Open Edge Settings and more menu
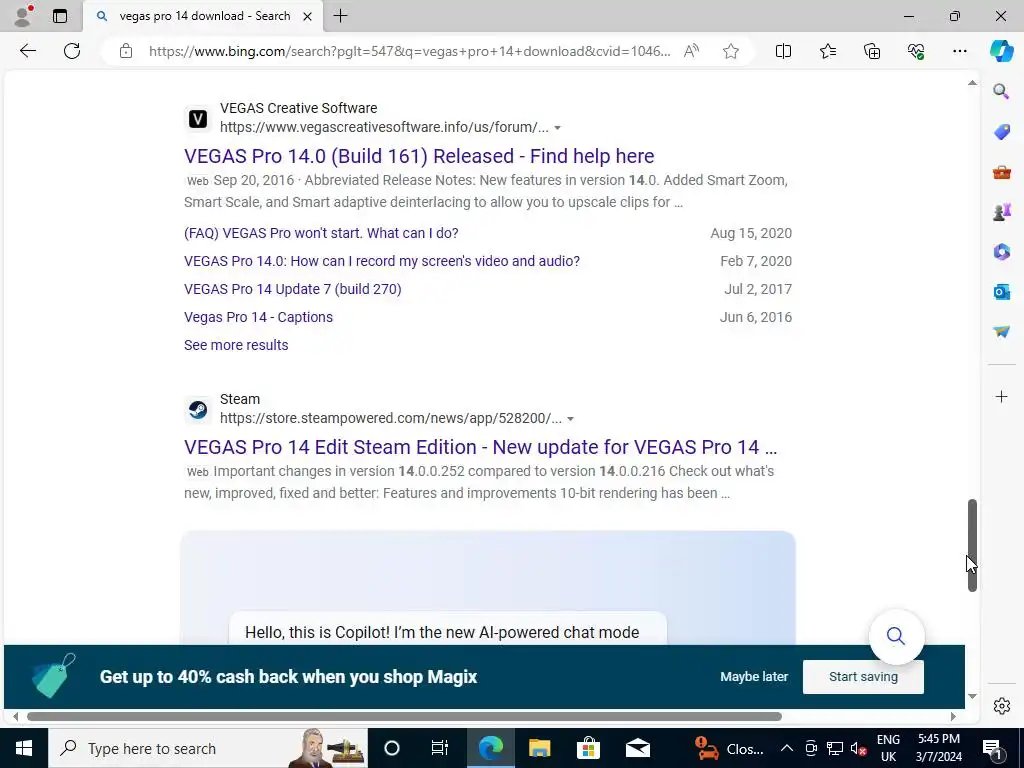The height and width of the screenshot is (768, 1024). [x=959, y=51]
